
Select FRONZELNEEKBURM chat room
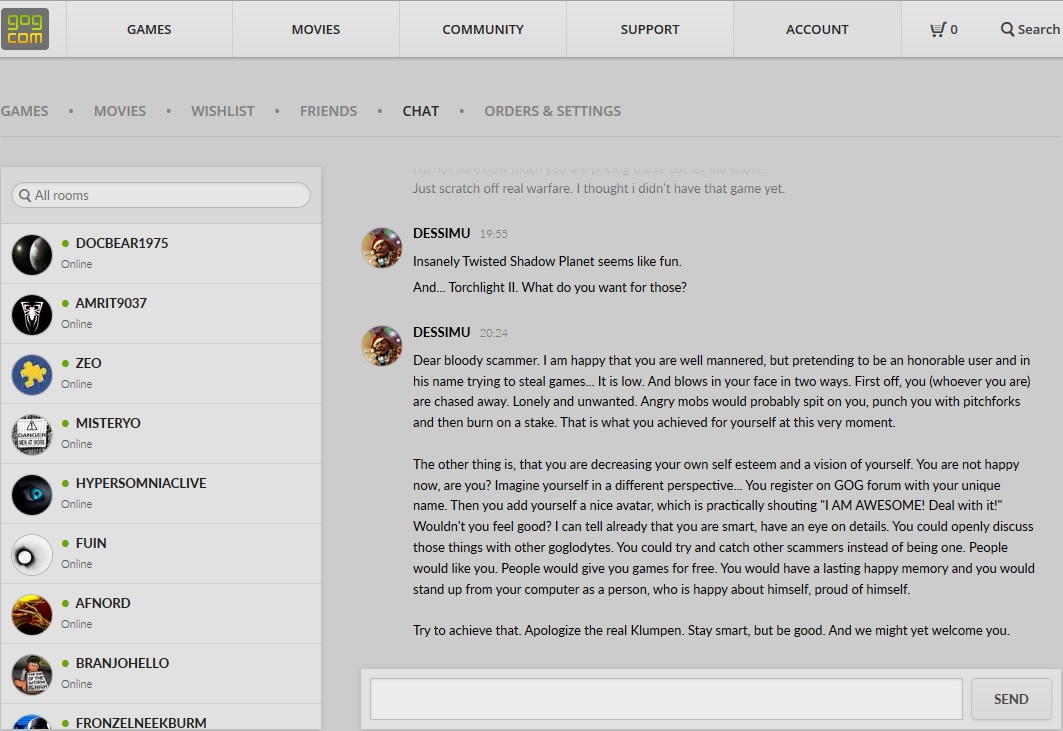161,719
